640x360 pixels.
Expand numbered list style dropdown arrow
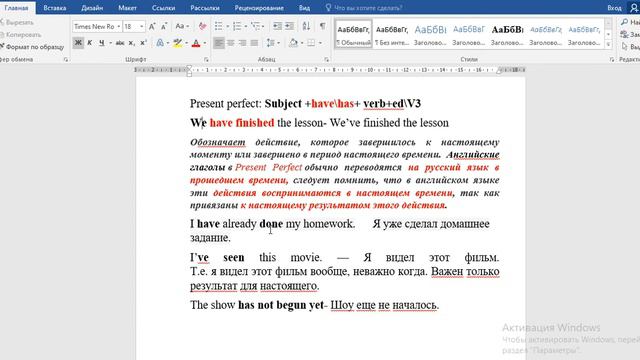tap(246, 26)
